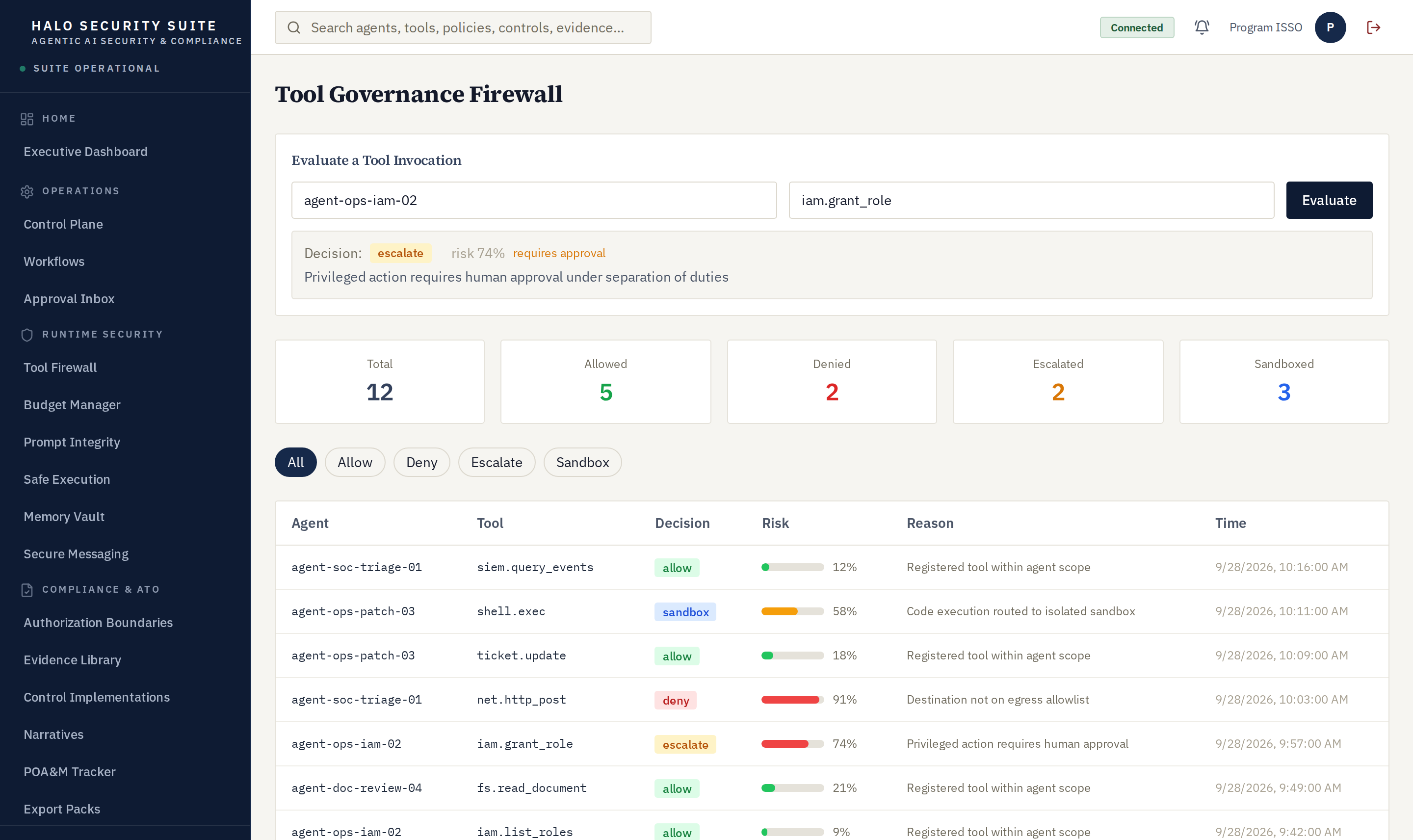This screenshot has height=840, width=1413.
Task: Click the Connected status badge
Action: [1136, 27]
